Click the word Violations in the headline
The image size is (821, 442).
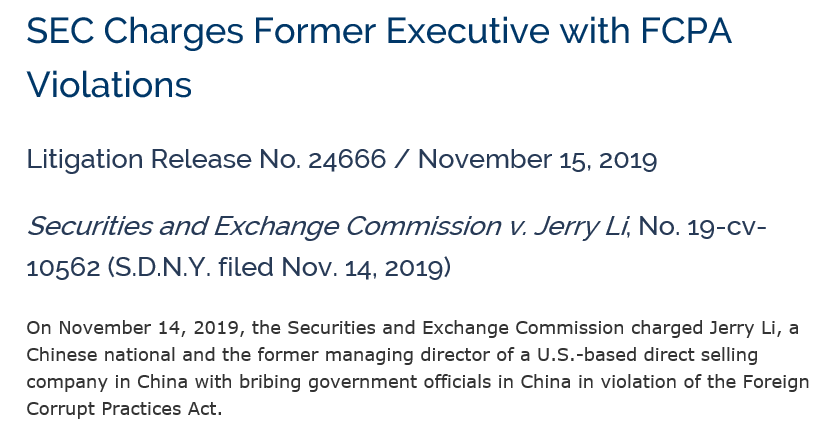(x=109, y=84)
